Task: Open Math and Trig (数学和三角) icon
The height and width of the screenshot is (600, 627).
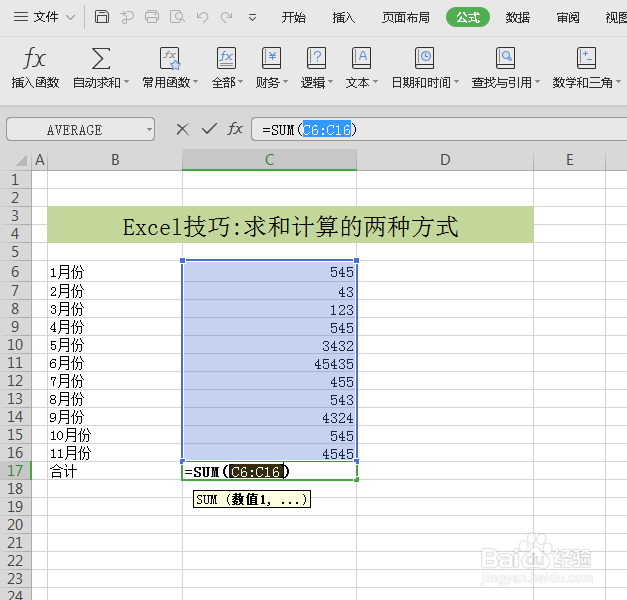Action: (x=586, y=58)
